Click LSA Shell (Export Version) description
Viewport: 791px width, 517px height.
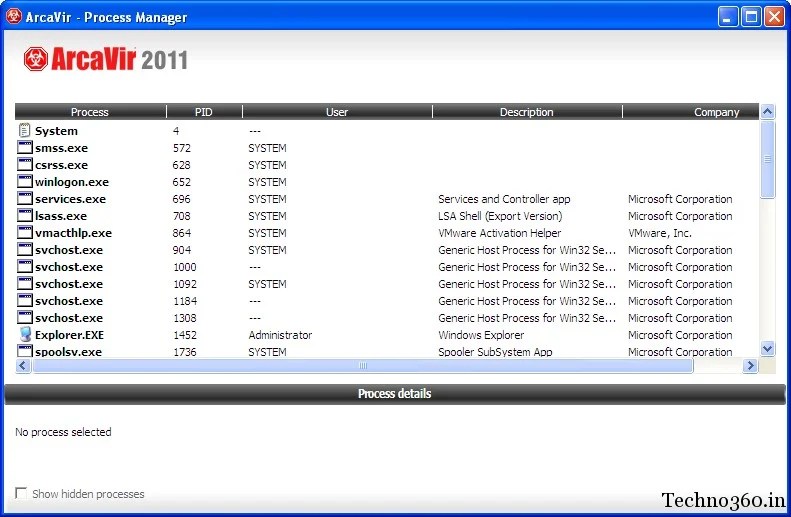point(500,216)
